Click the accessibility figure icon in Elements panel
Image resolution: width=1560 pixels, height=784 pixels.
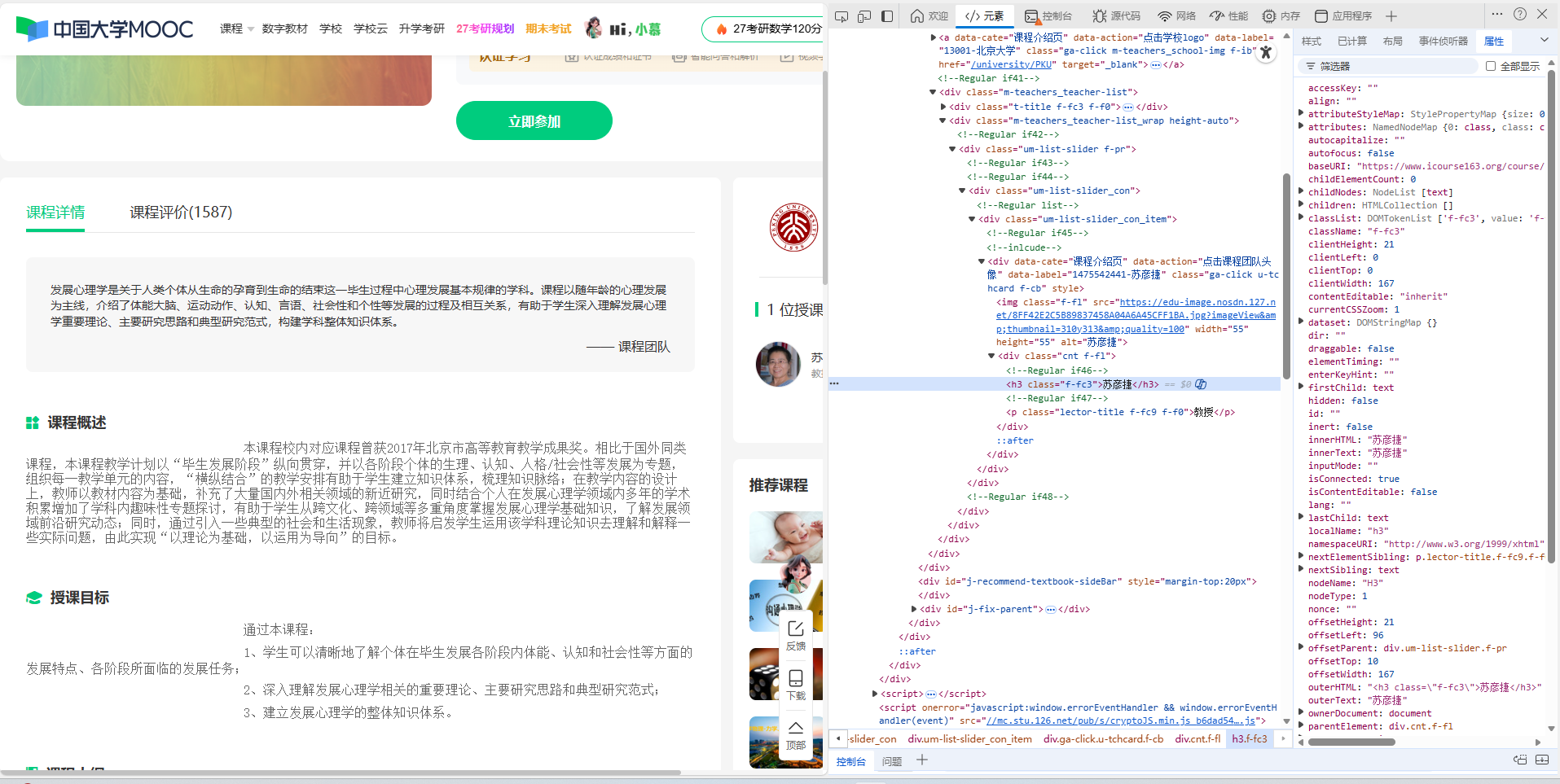[x=1266, y=53]
